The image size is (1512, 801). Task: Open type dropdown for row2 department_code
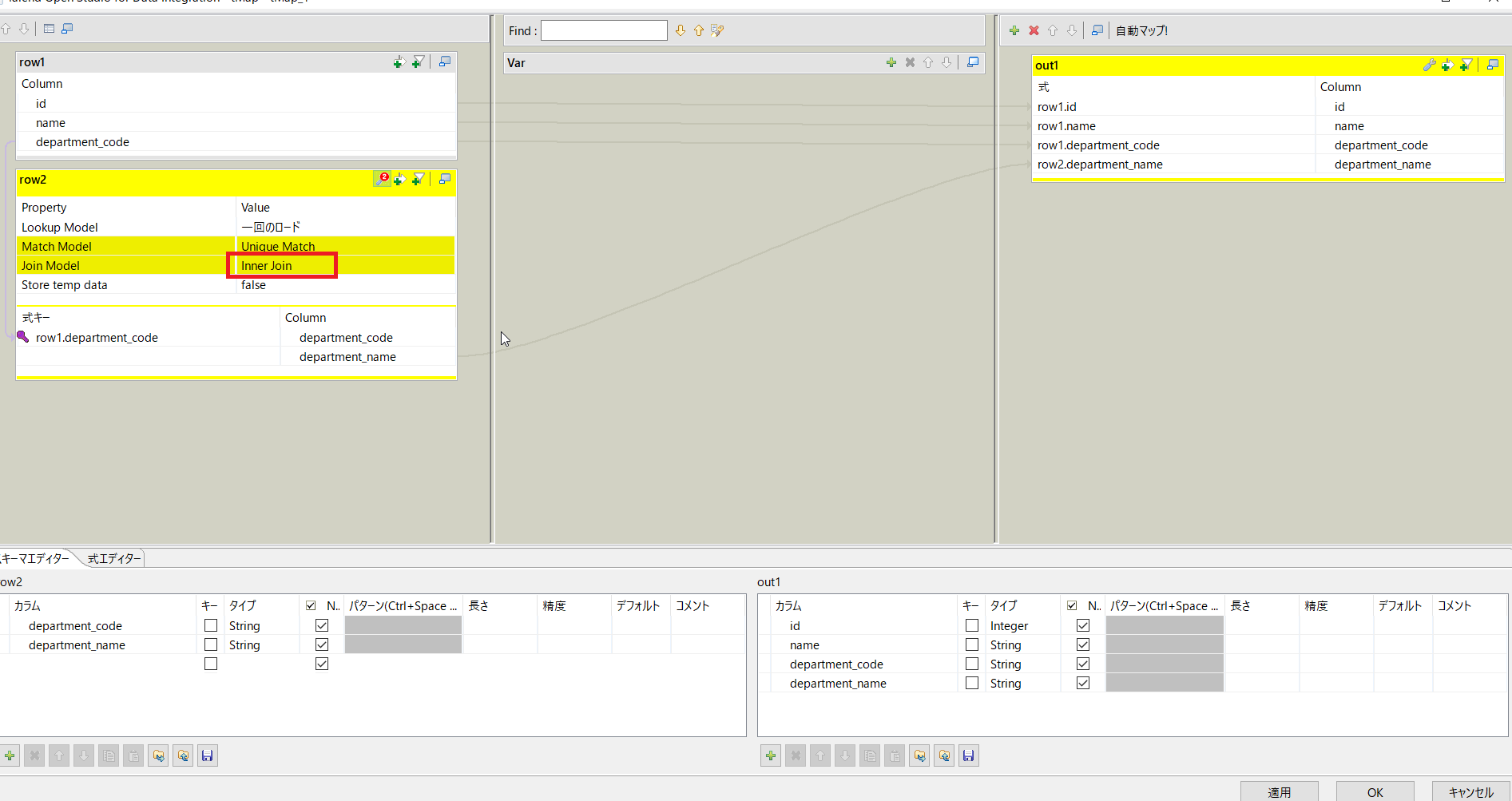[262, 626]
